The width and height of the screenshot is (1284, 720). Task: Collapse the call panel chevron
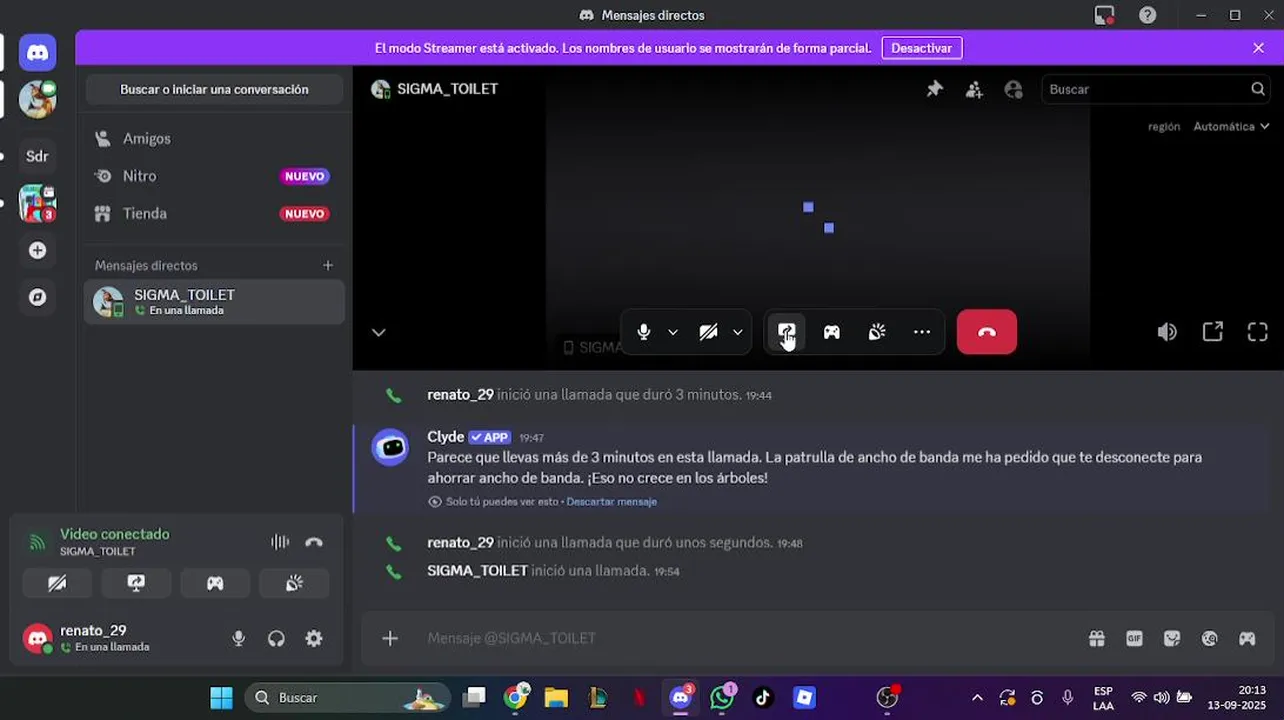[379, 332]
